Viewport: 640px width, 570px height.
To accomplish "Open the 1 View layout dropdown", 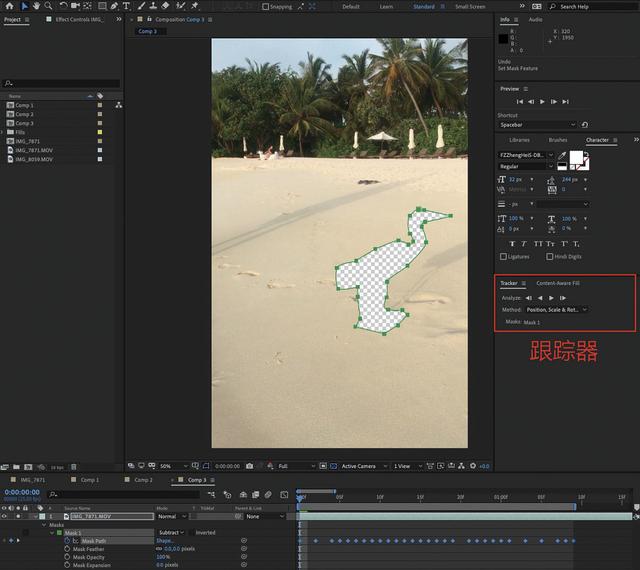I will point(407,466).
